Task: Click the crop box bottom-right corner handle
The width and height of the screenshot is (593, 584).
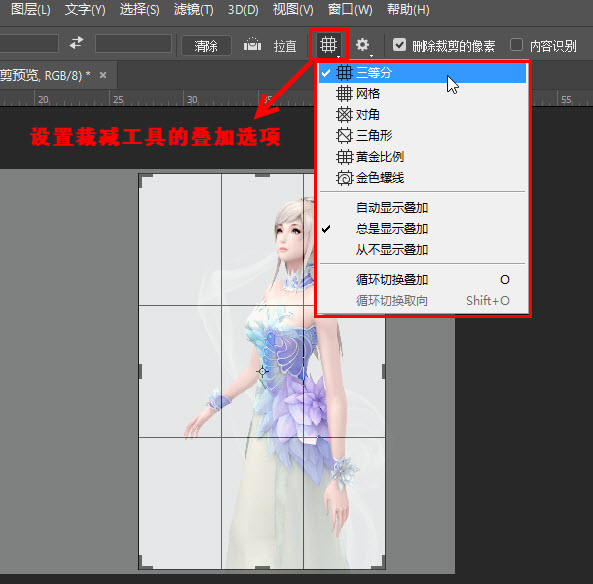Action: (382, 565)
